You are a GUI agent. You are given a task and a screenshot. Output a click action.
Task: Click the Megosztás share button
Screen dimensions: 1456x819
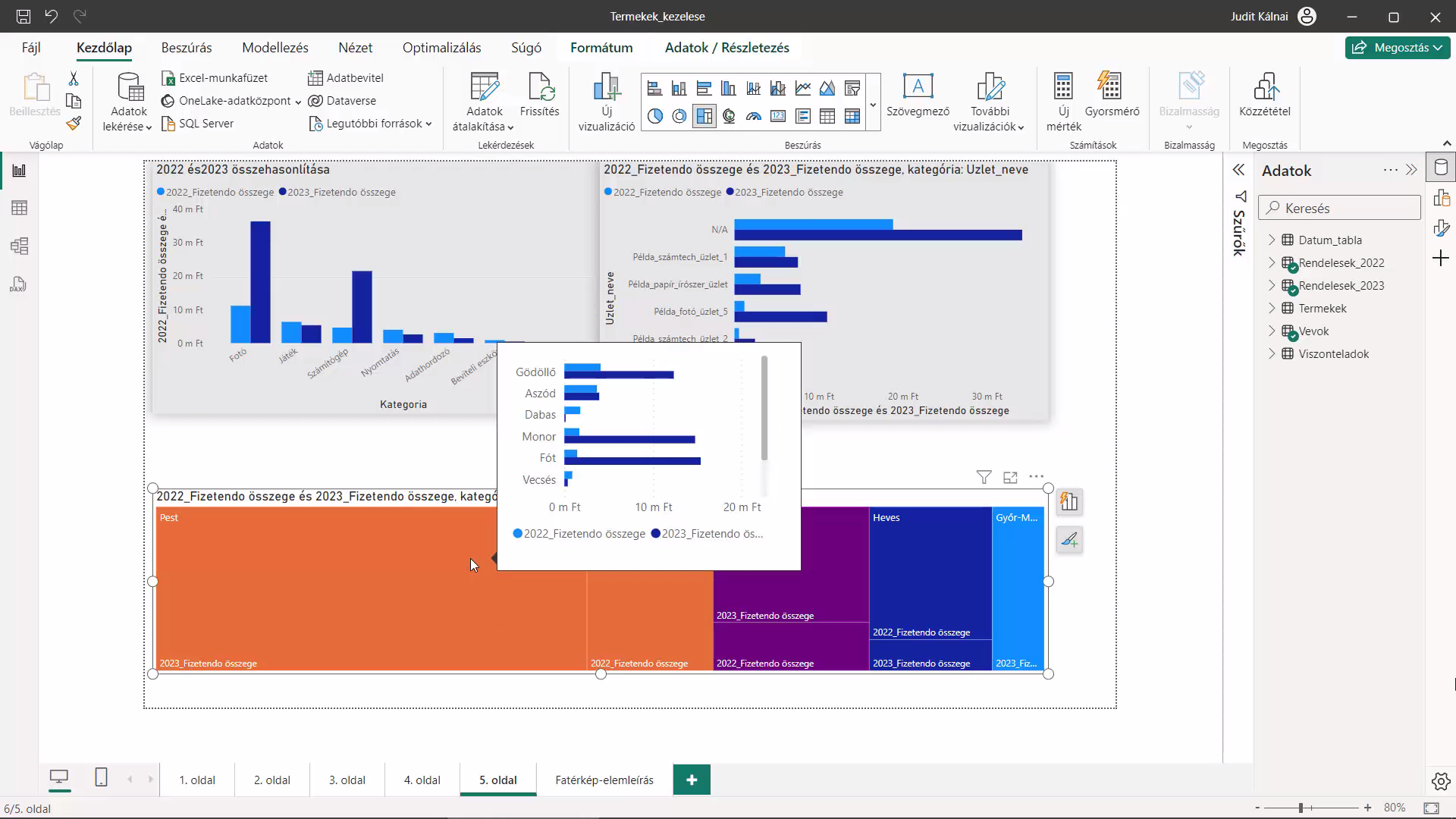click(1398, 47)
